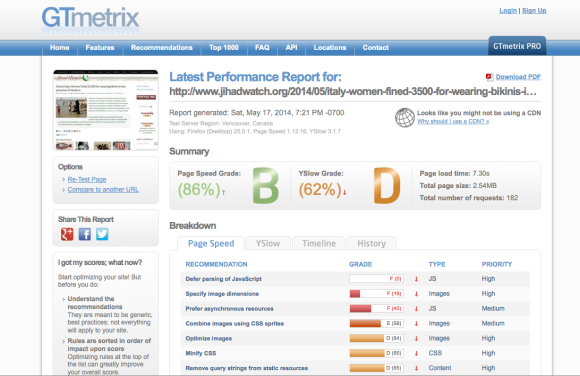Click the site screenshot thumbnail
The width and height of the screenshot is (580, 376).
(x=106, y=110)
